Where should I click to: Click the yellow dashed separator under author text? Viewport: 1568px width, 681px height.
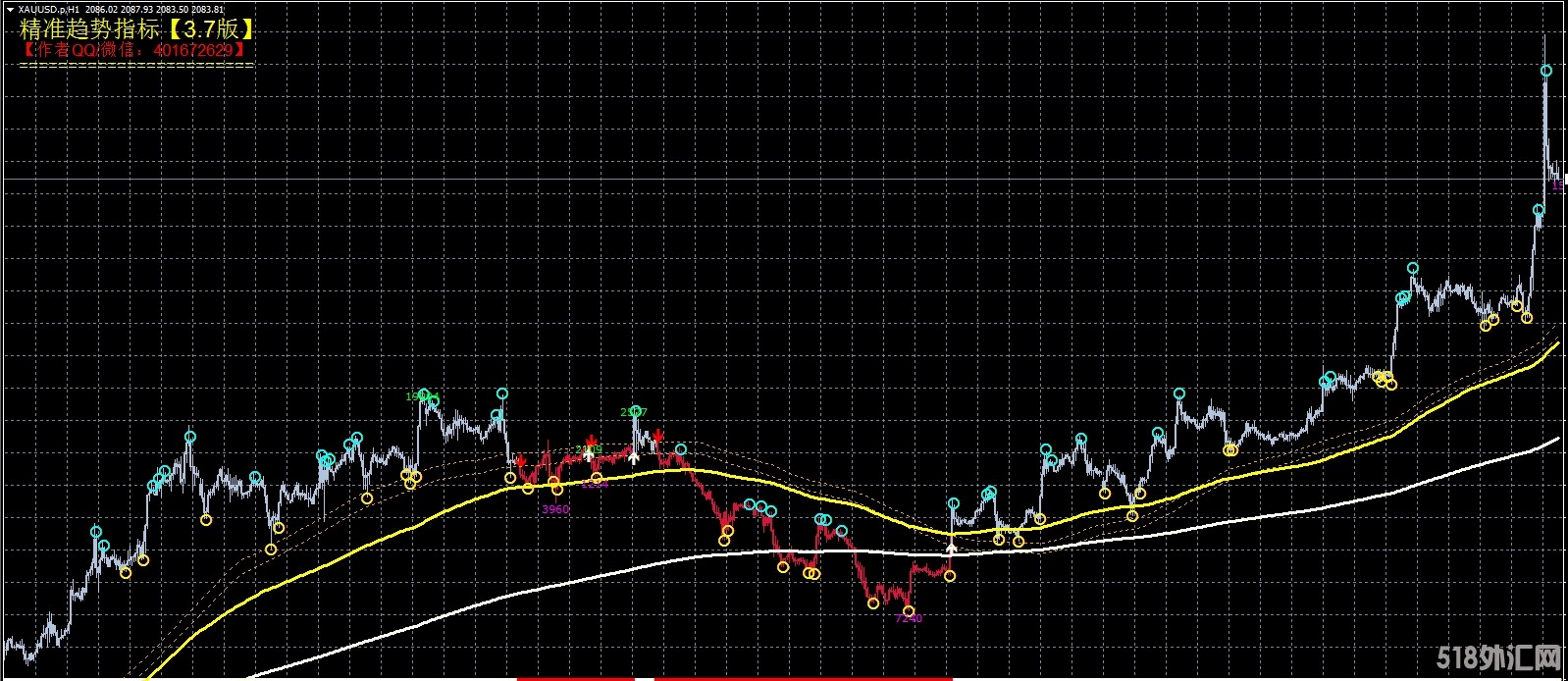(x=136, y=66)
